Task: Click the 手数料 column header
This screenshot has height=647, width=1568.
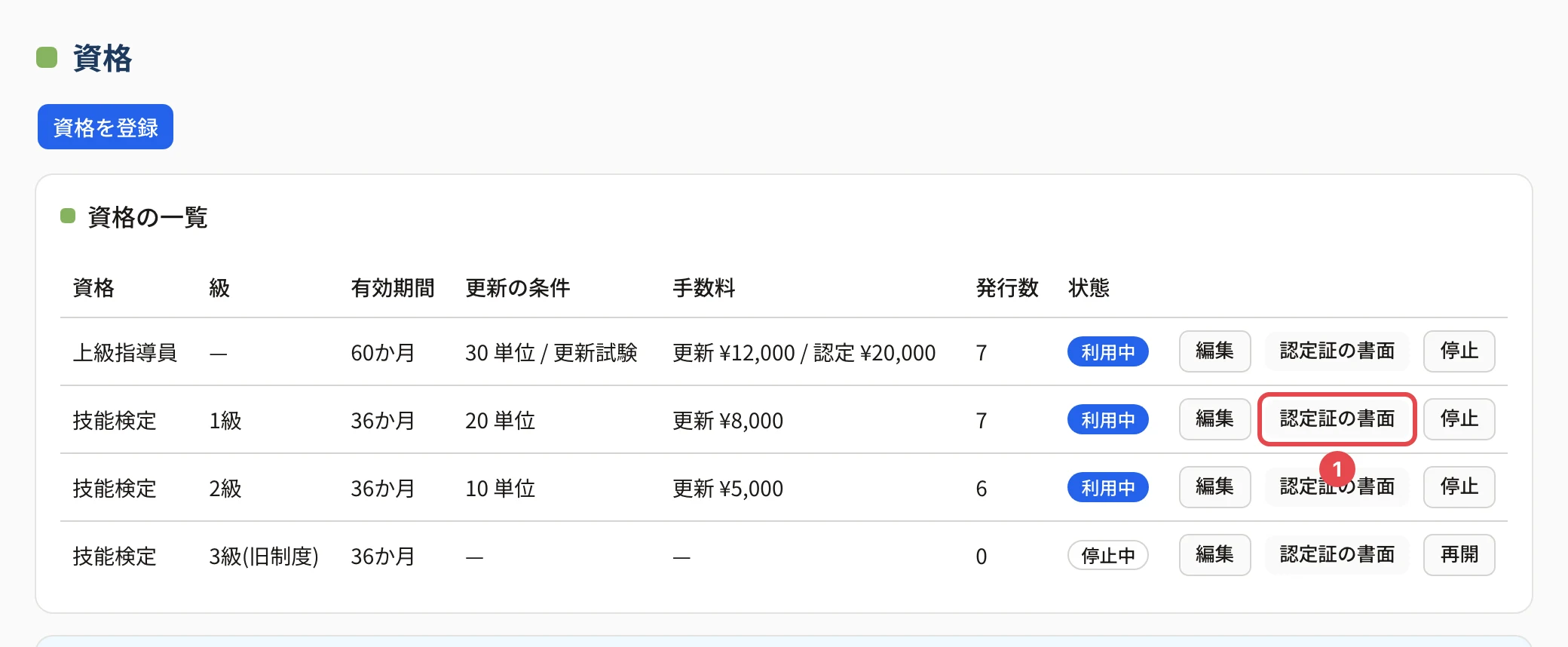Action: 703,288
